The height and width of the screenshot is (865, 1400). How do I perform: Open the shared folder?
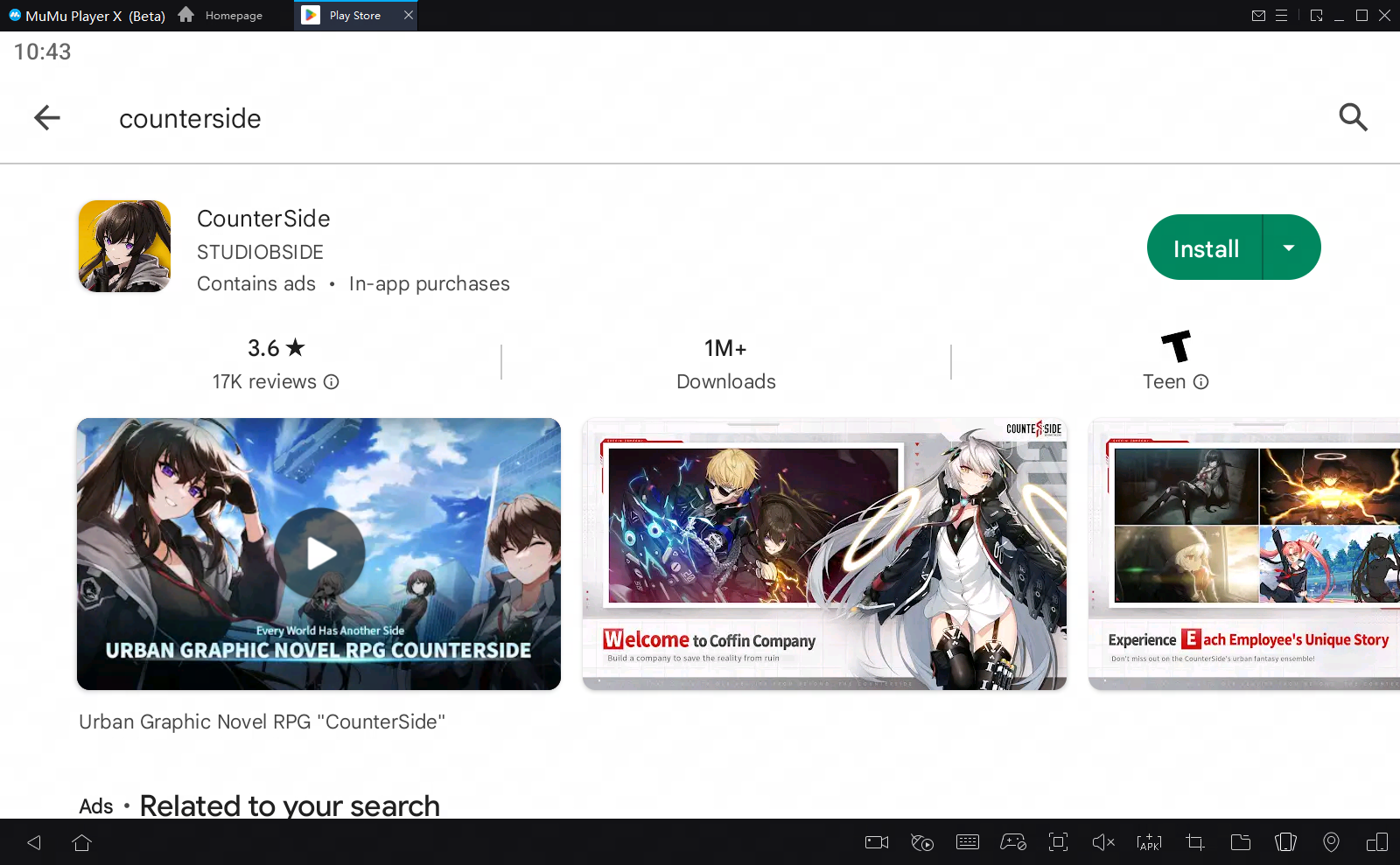[1241, 842]
